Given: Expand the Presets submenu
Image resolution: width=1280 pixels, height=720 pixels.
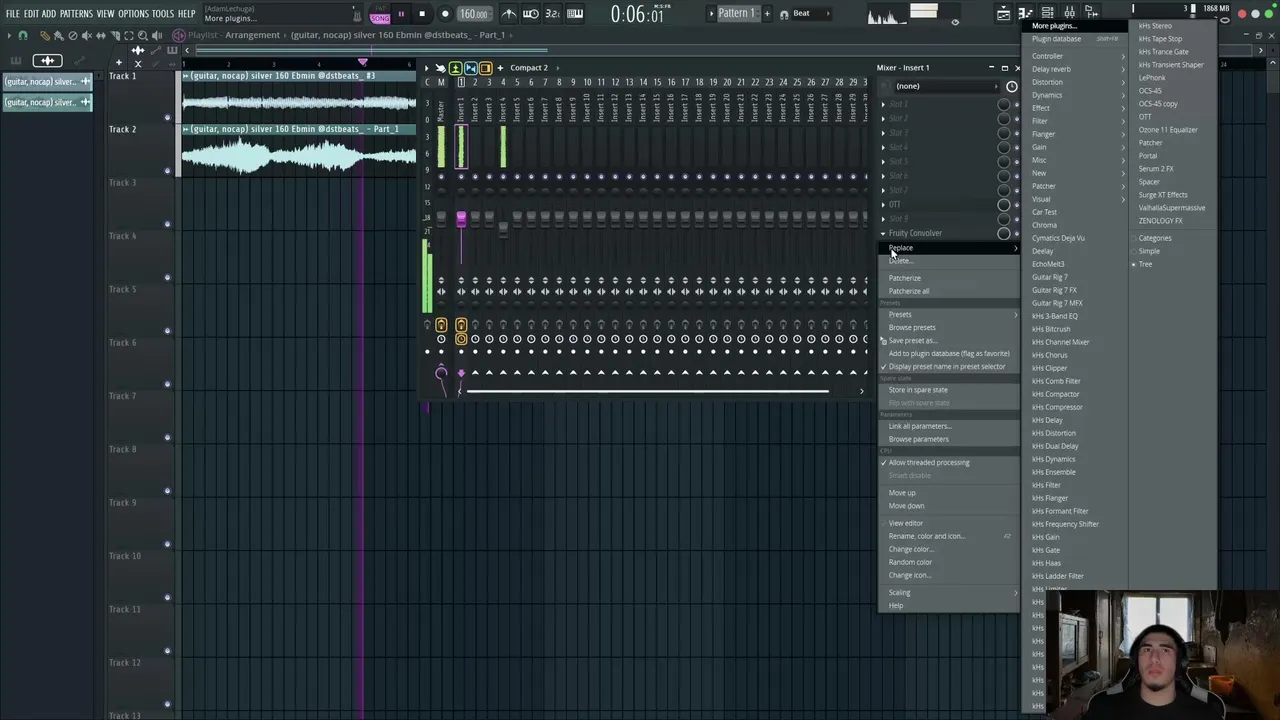Looking at the screenshot, I should [949, 314].
